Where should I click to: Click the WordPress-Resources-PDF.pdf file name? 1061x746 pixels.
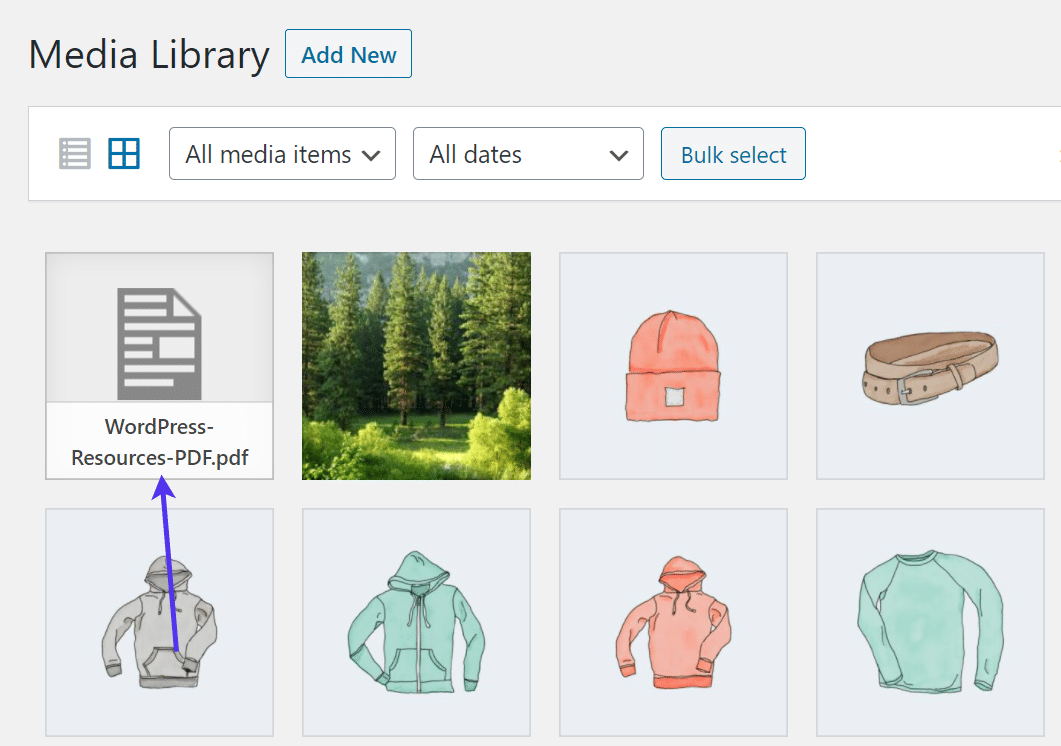158,443
